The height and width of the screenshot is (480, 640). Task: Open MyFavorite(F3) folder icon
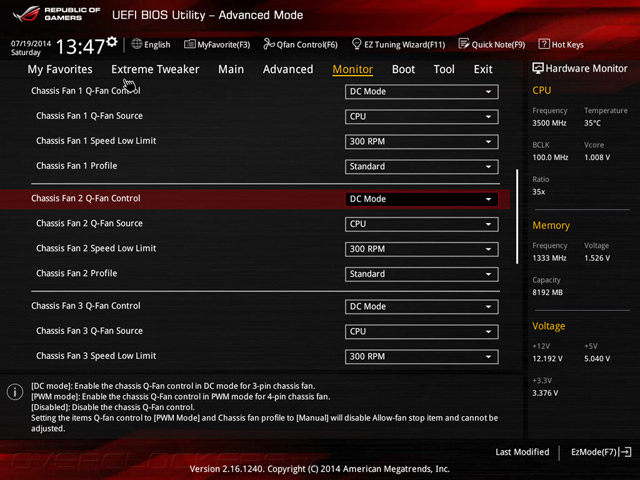(189, 44)
